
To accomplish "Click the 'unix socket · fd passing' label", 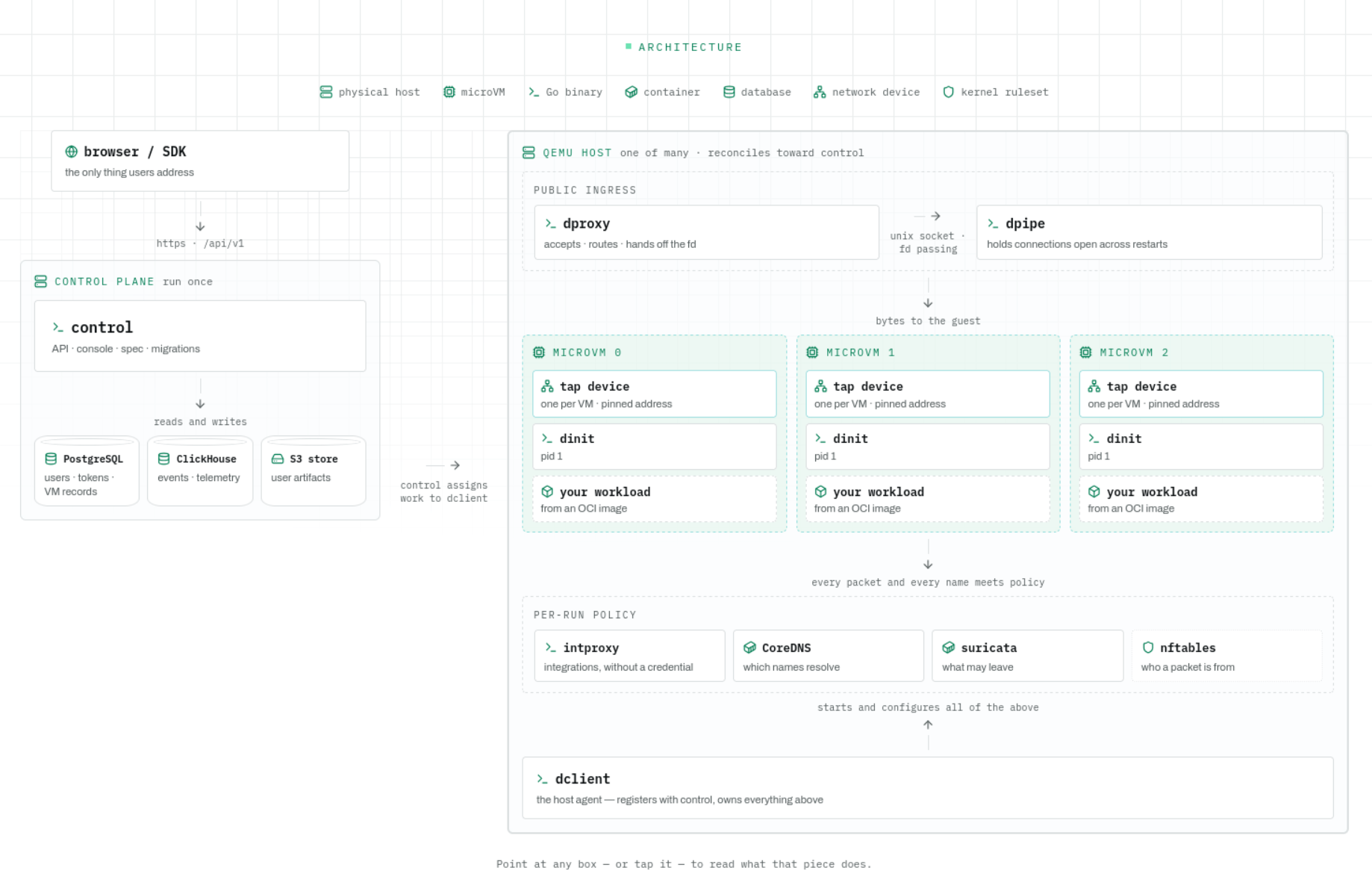I will [928, 243].
